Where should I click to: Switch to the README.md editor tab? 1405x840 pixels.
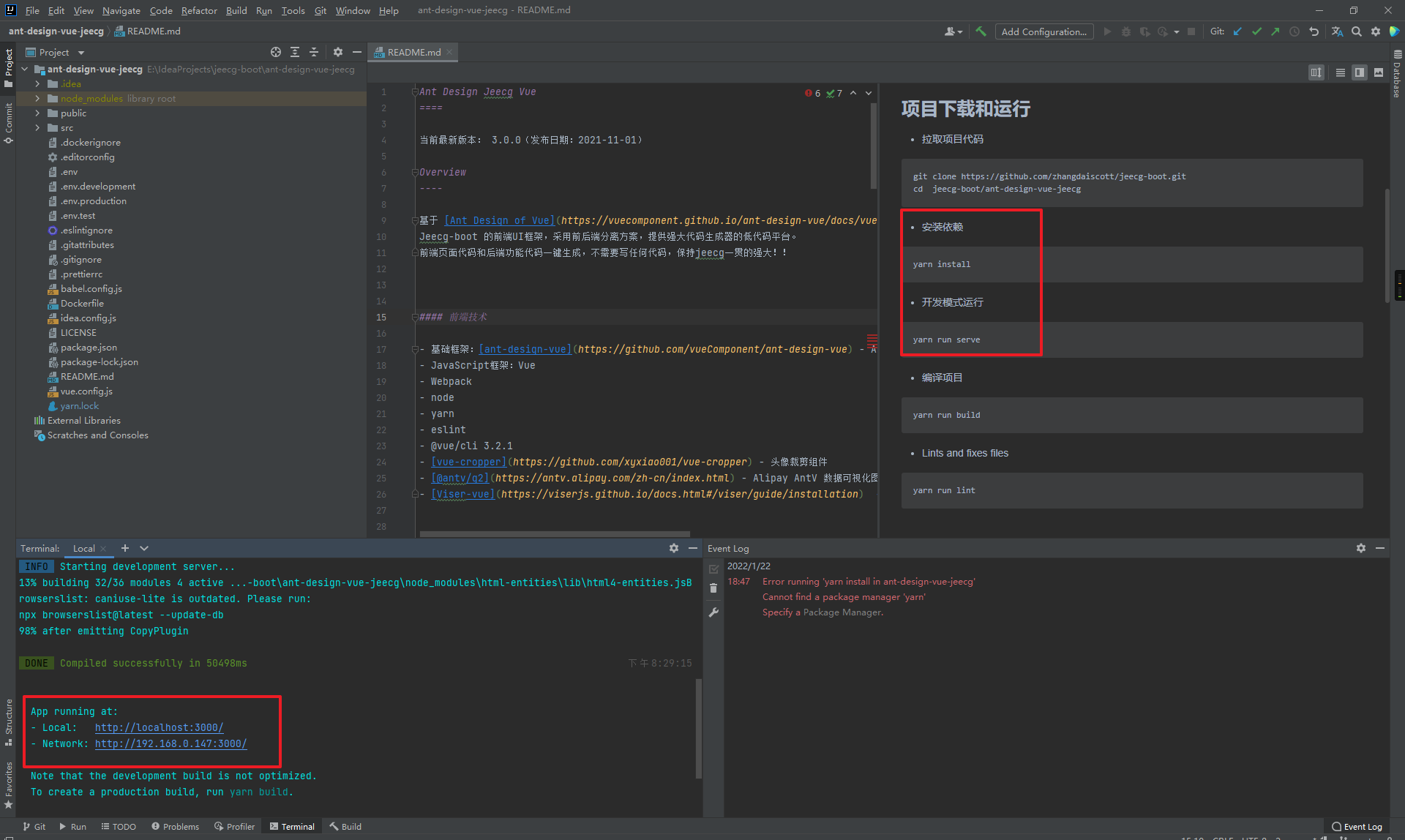(x=413, y=52)
